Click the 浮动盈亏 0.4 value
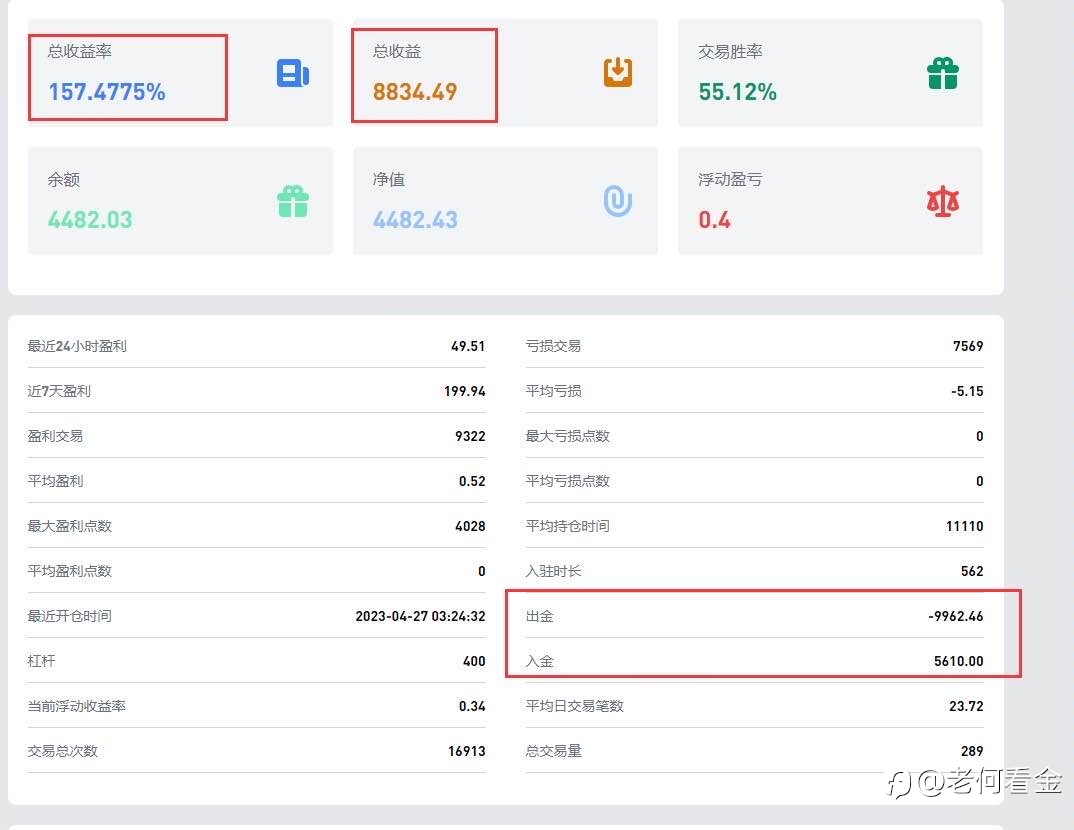The width and height of the screenshot is (1074, 830). pyautogui.click(x=714, y=220)
